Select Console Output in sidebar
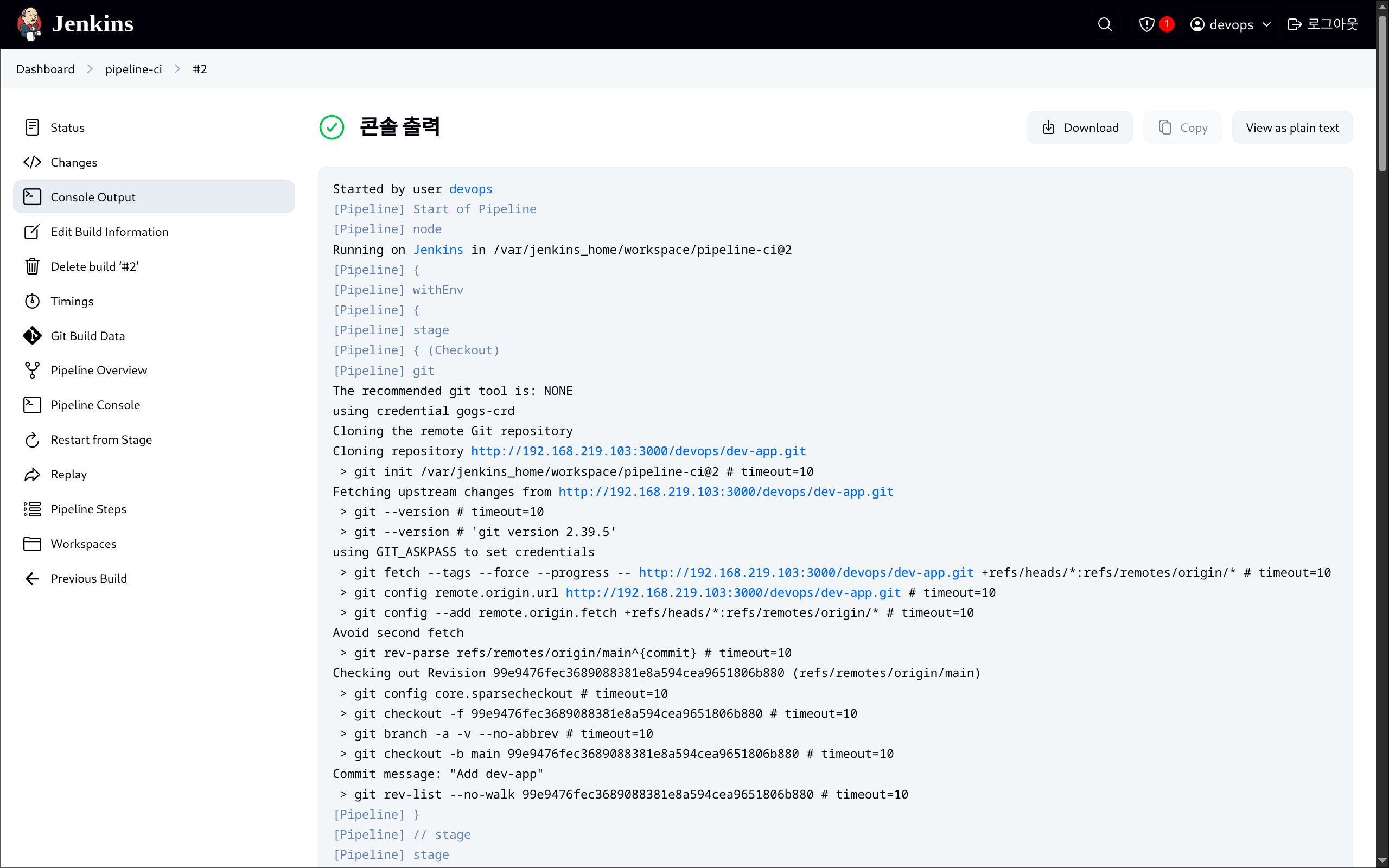 coord(154,197)
